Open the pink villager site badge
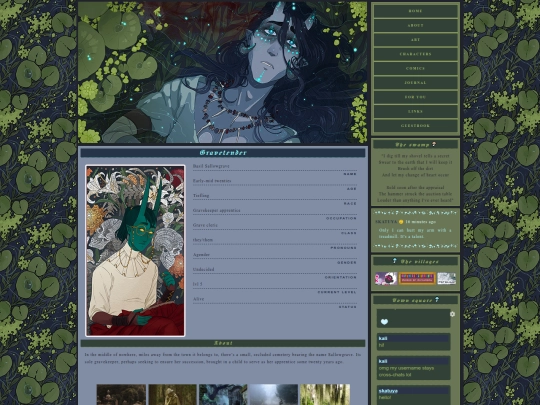 point(386,278)
